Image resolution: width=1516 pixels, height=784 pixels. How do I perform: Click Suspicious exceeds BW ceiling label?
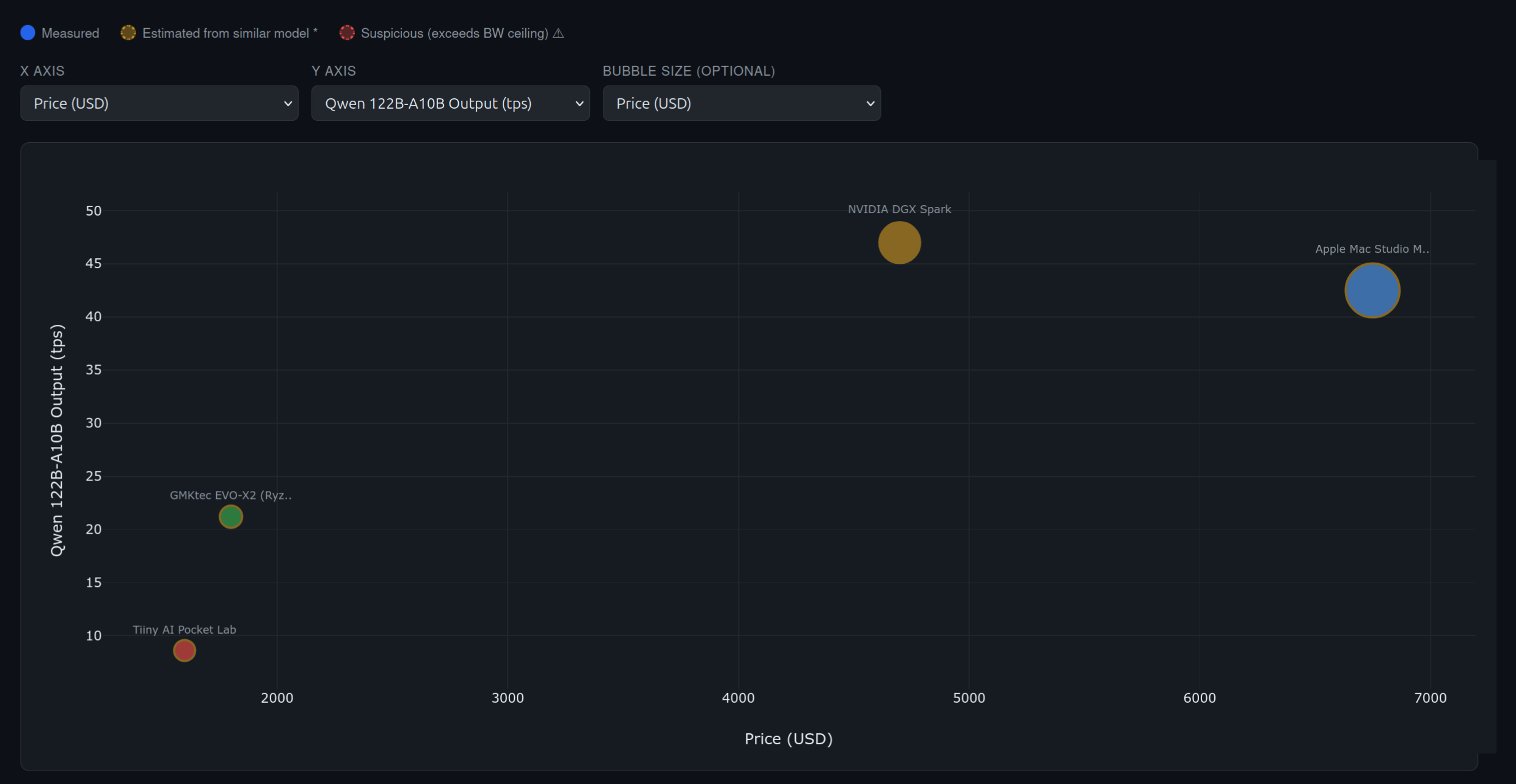click(x=454, y=34)
